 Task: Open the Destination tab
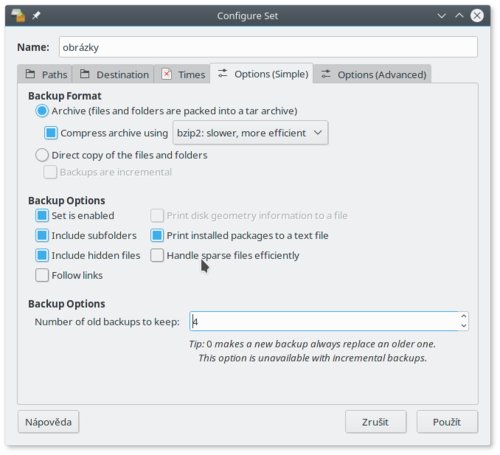point(114,74)
